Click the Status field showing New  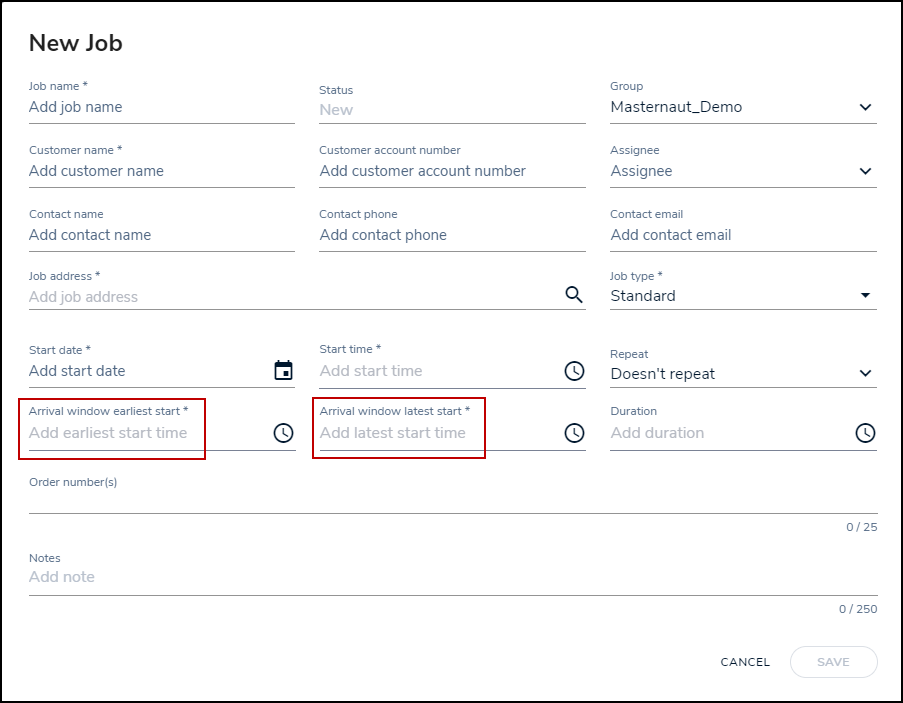tap(452, 110)
